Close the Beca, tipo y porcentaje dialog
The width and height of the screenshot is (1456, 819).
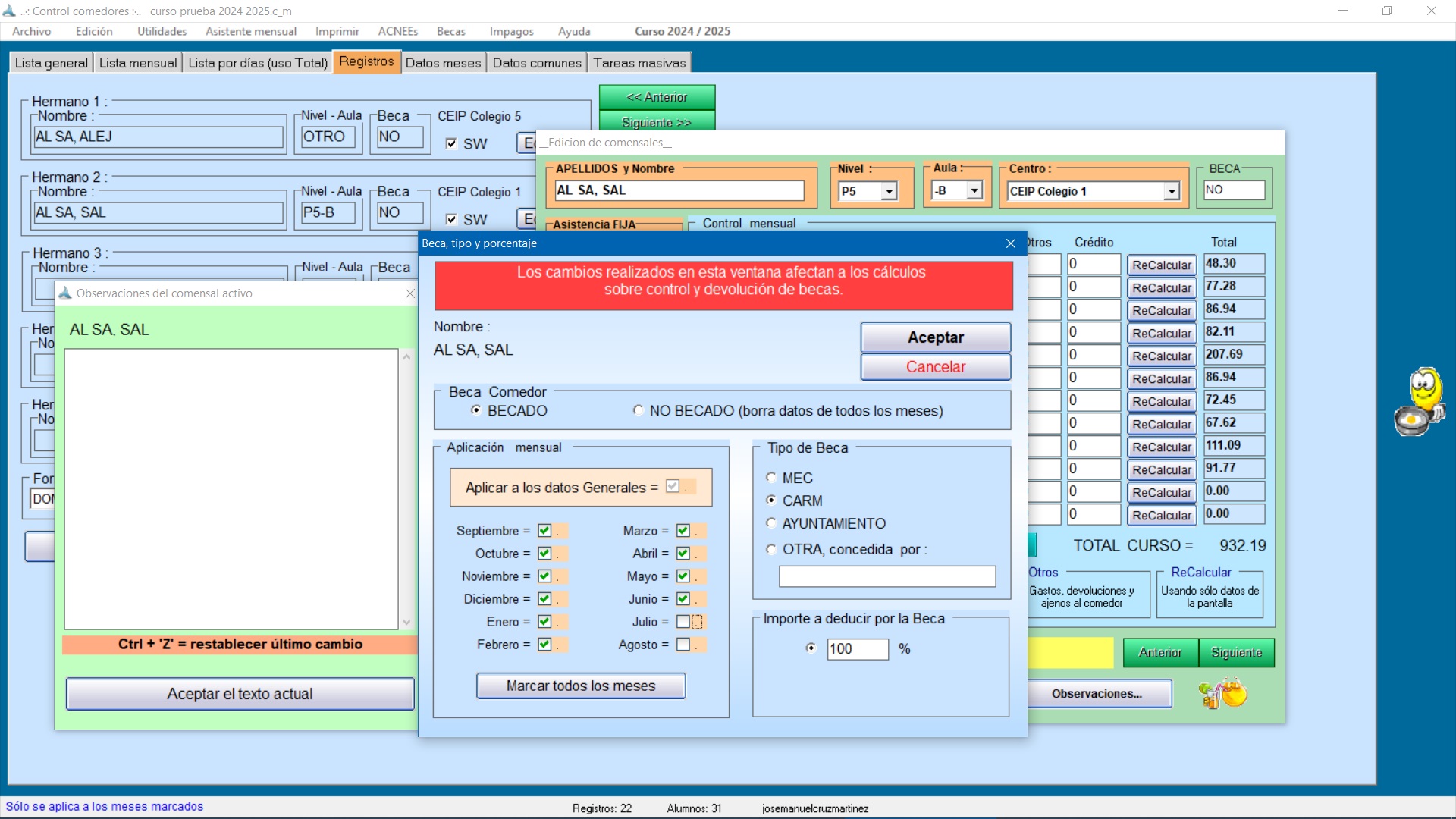pyautogui.click(x=1010, y=243)
